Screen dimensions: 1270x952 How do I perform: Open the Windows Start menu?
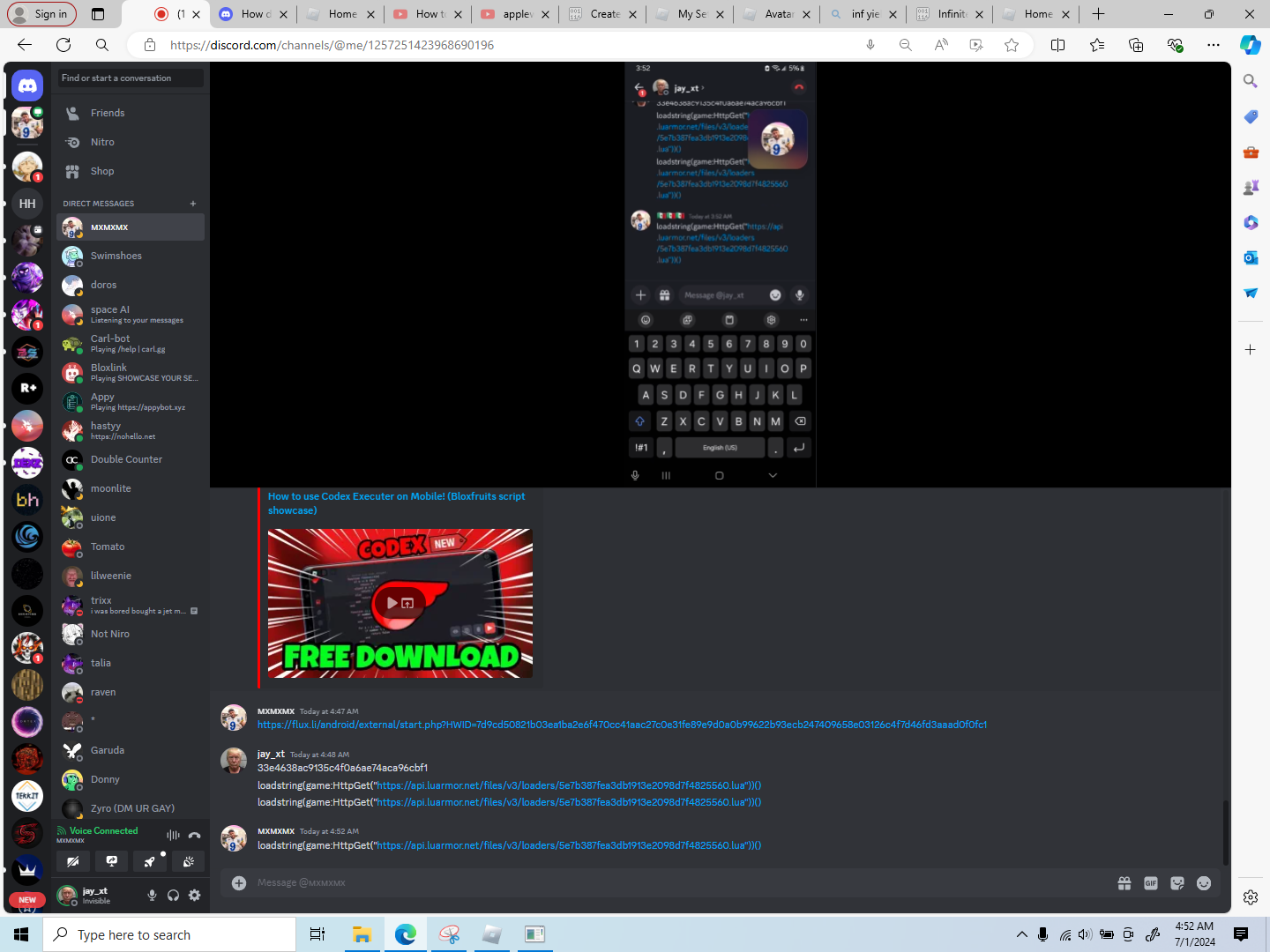21,934
